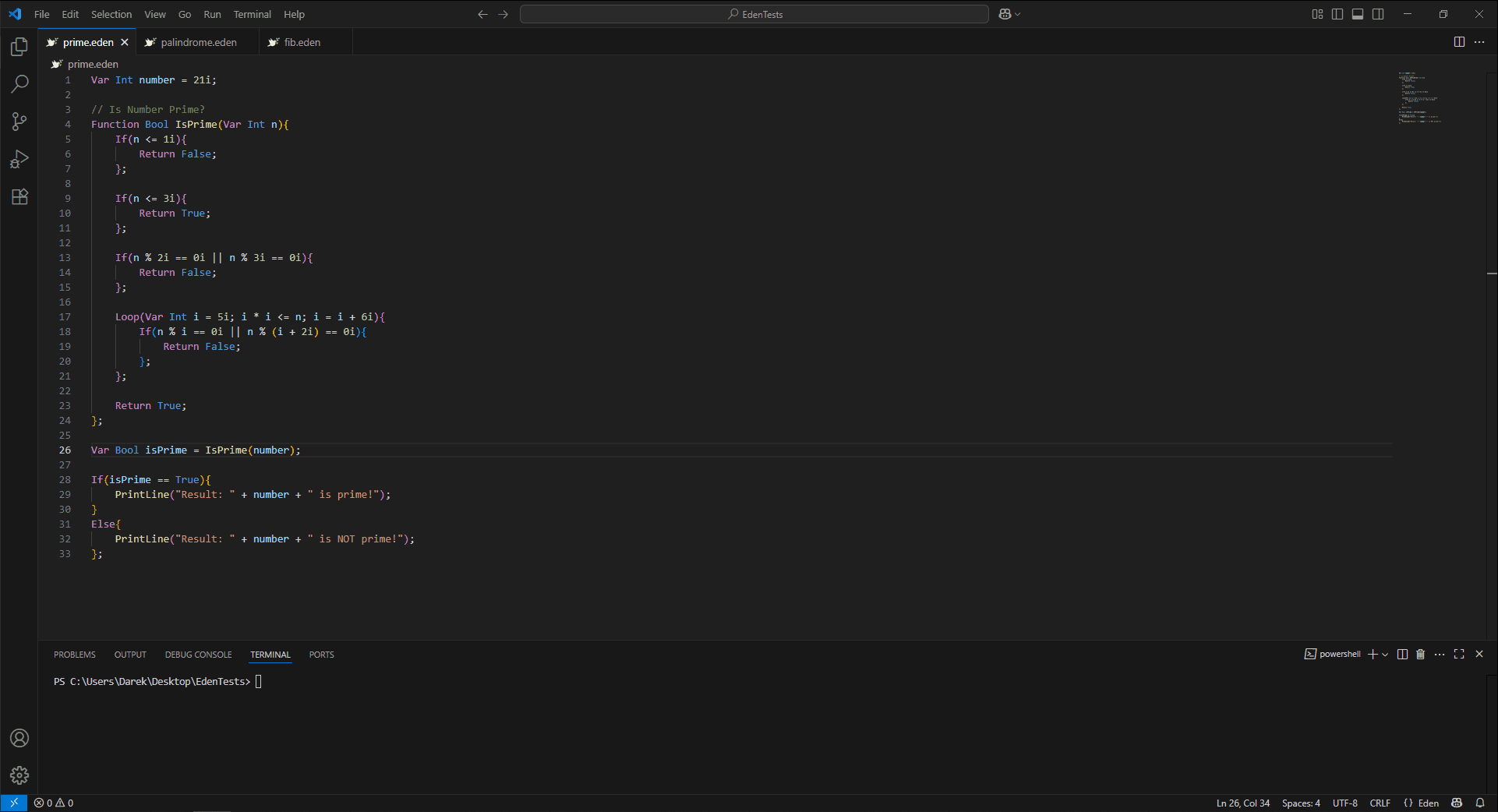The height and width of the screenshot is (812, 1498).
Task: Open Copilot status icon in status bar
Action: (x=1457, y=803)
